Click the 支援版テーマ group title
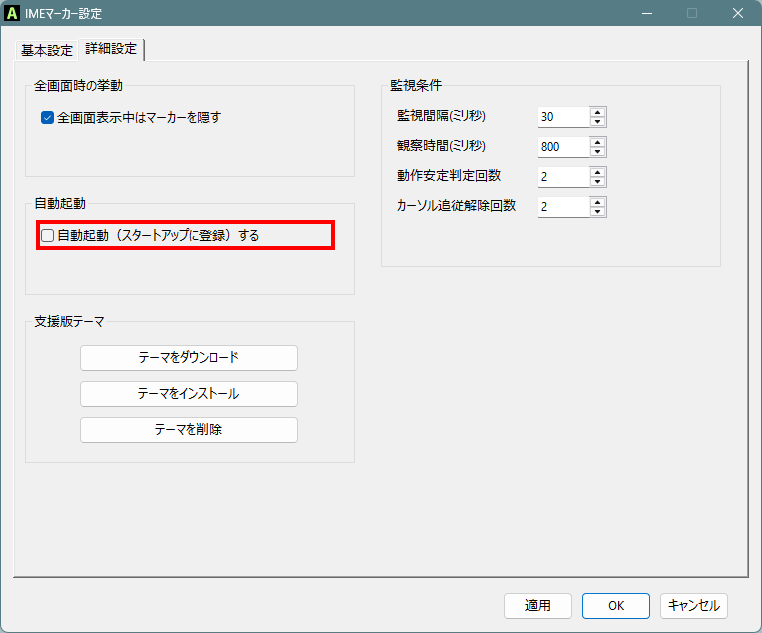Viewport: 762px width, 633px height. click(x=69, y=322)
